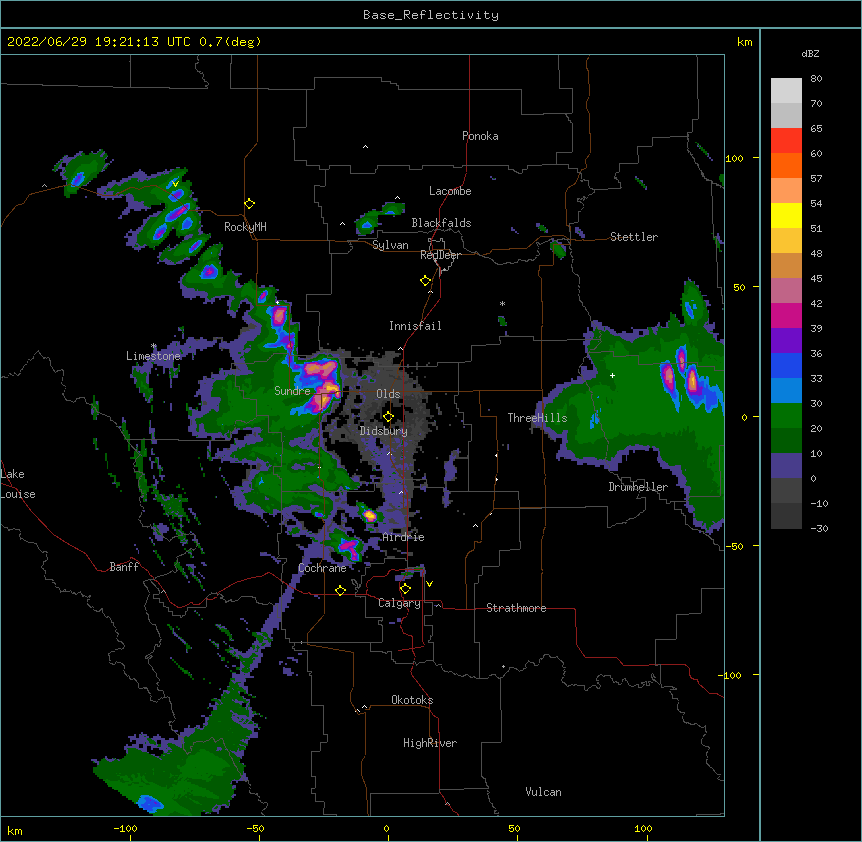Screen dimensions: 862x842
Task: Select the Stettler label
Action: [x=634, y=237]
